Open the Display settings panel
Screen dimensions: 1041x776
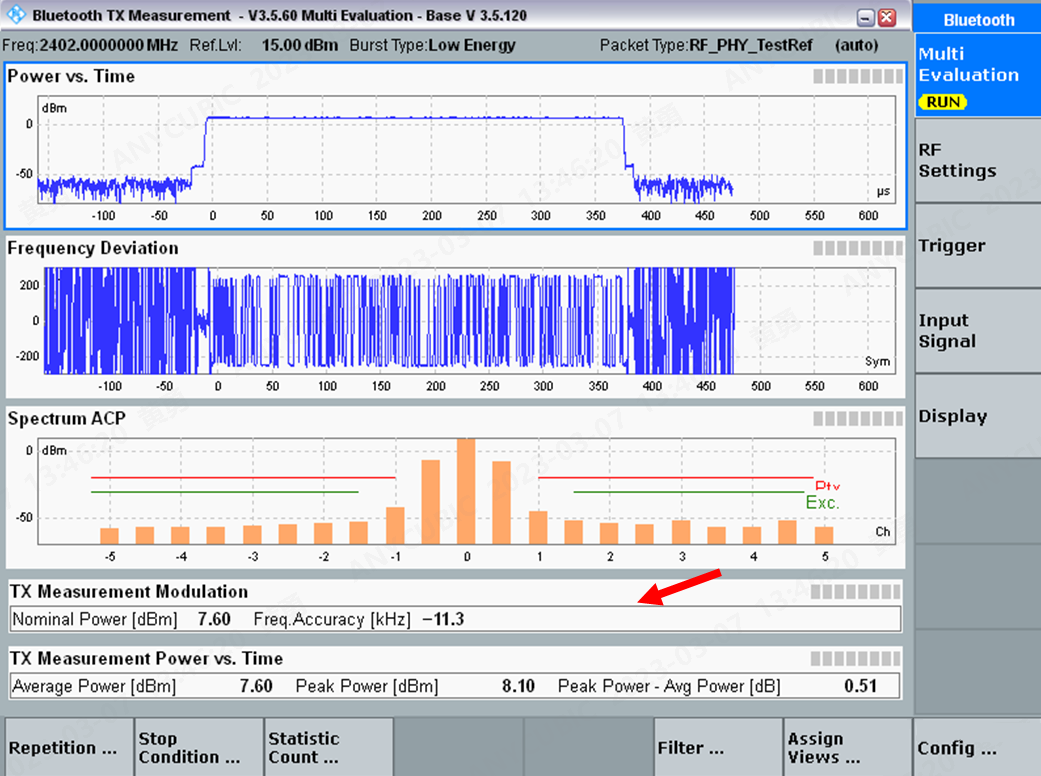(975, 416)
